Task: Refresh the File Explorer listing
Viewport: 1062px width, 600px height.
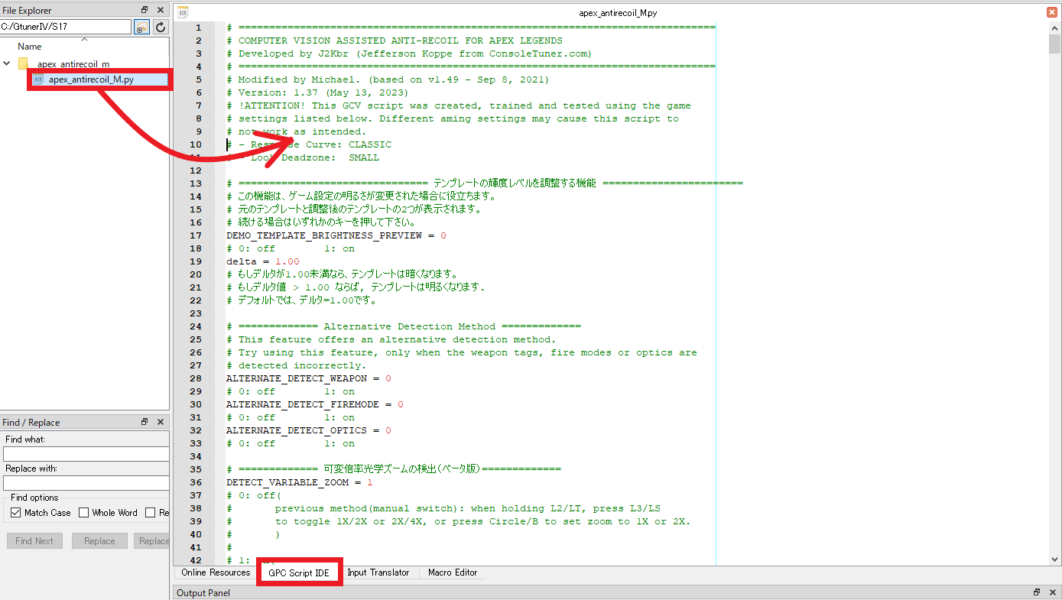Action: [x=160, y=27]
